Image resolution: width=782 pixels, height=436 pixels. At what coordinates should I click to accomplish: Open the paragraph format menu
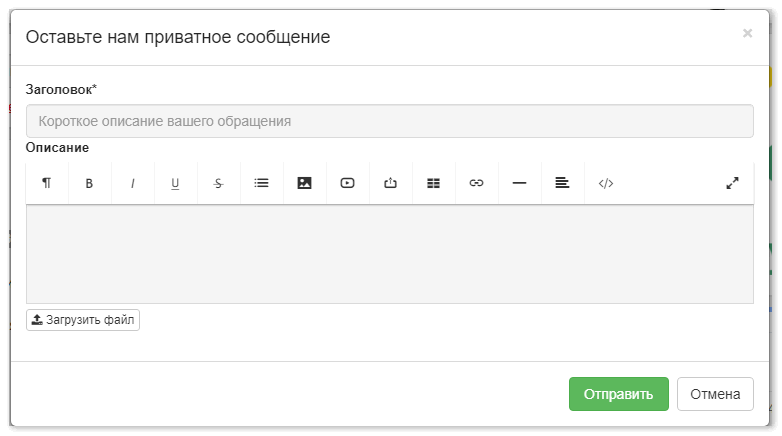(x=47, y=183)
